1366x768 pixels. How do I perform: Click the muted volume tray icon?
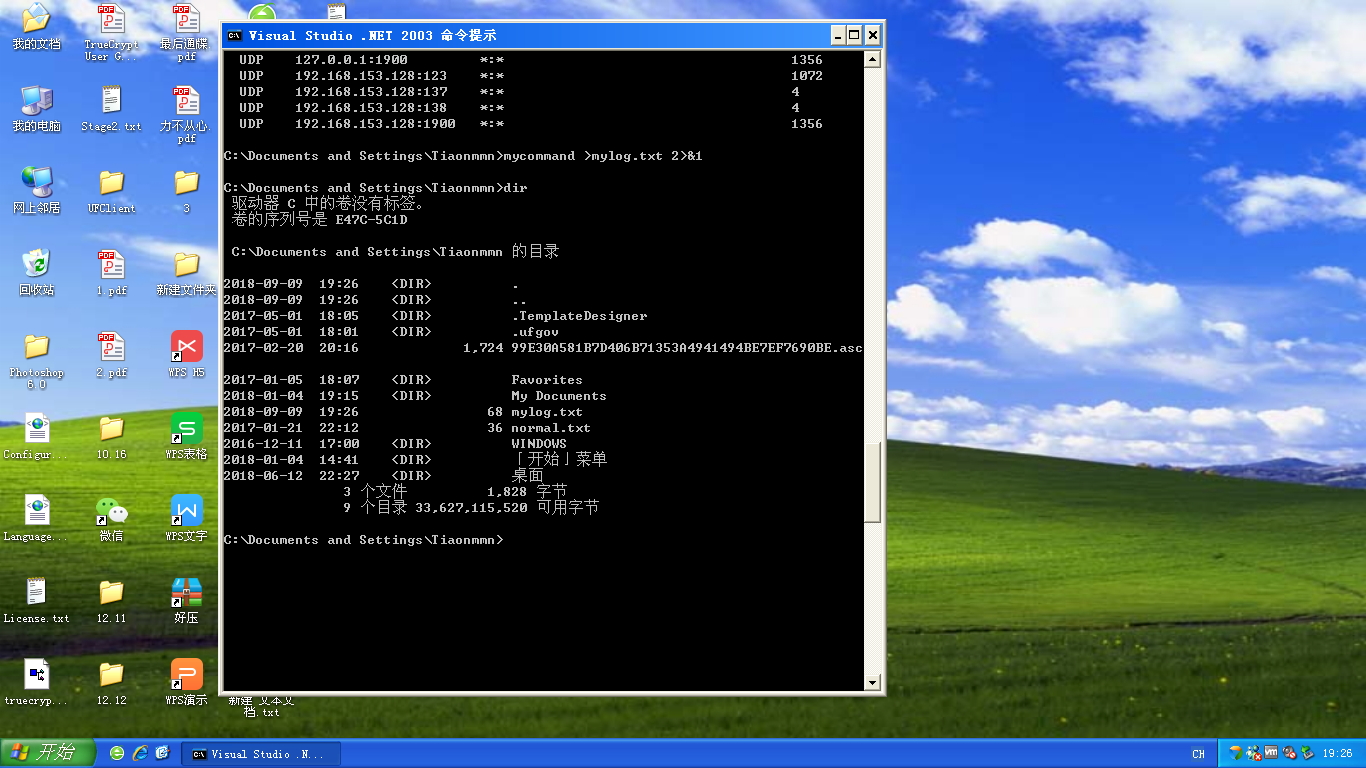click(1289, 753)
